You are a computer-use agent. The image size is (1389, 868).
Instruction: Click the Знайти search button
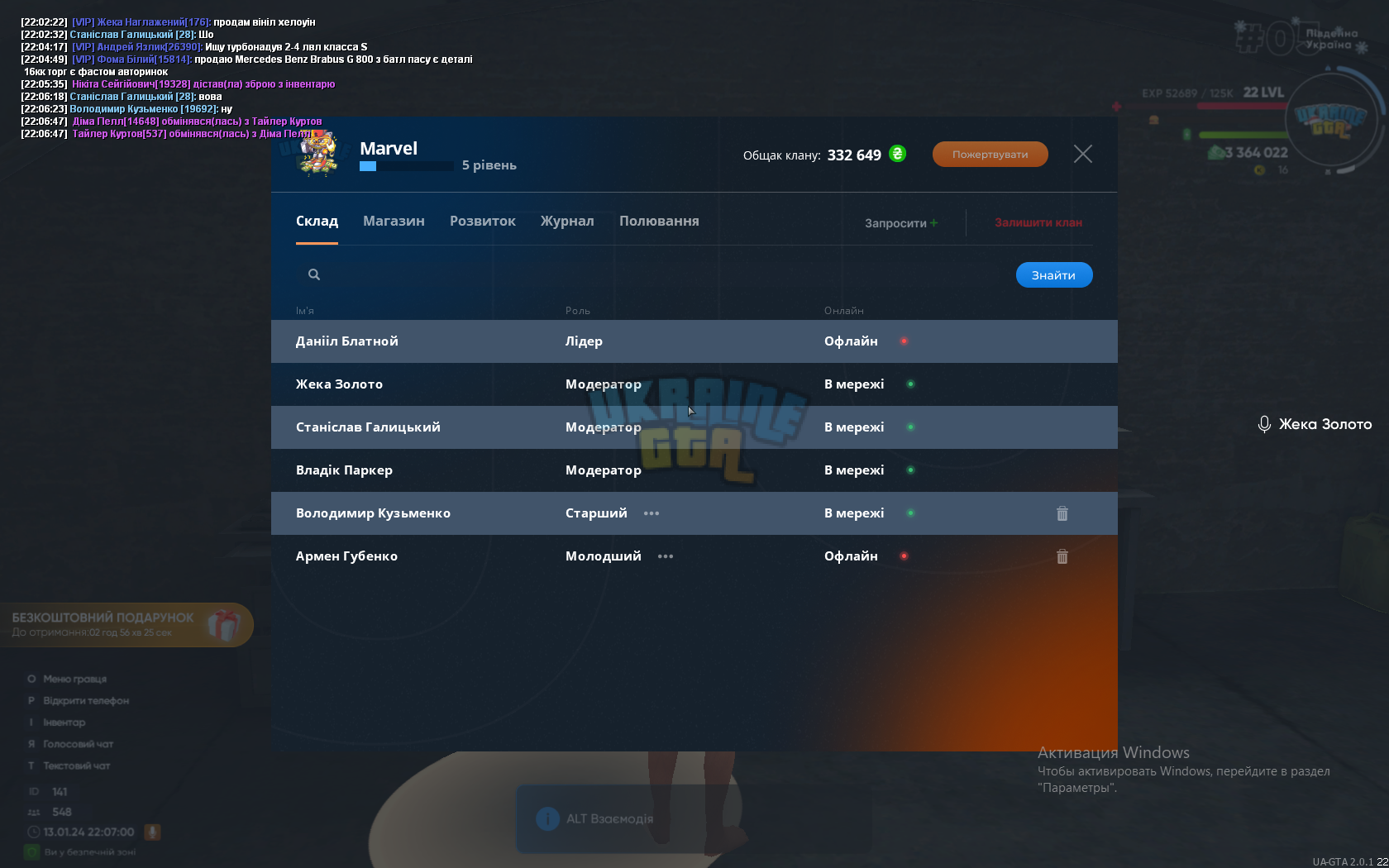tap(1054, 275)
